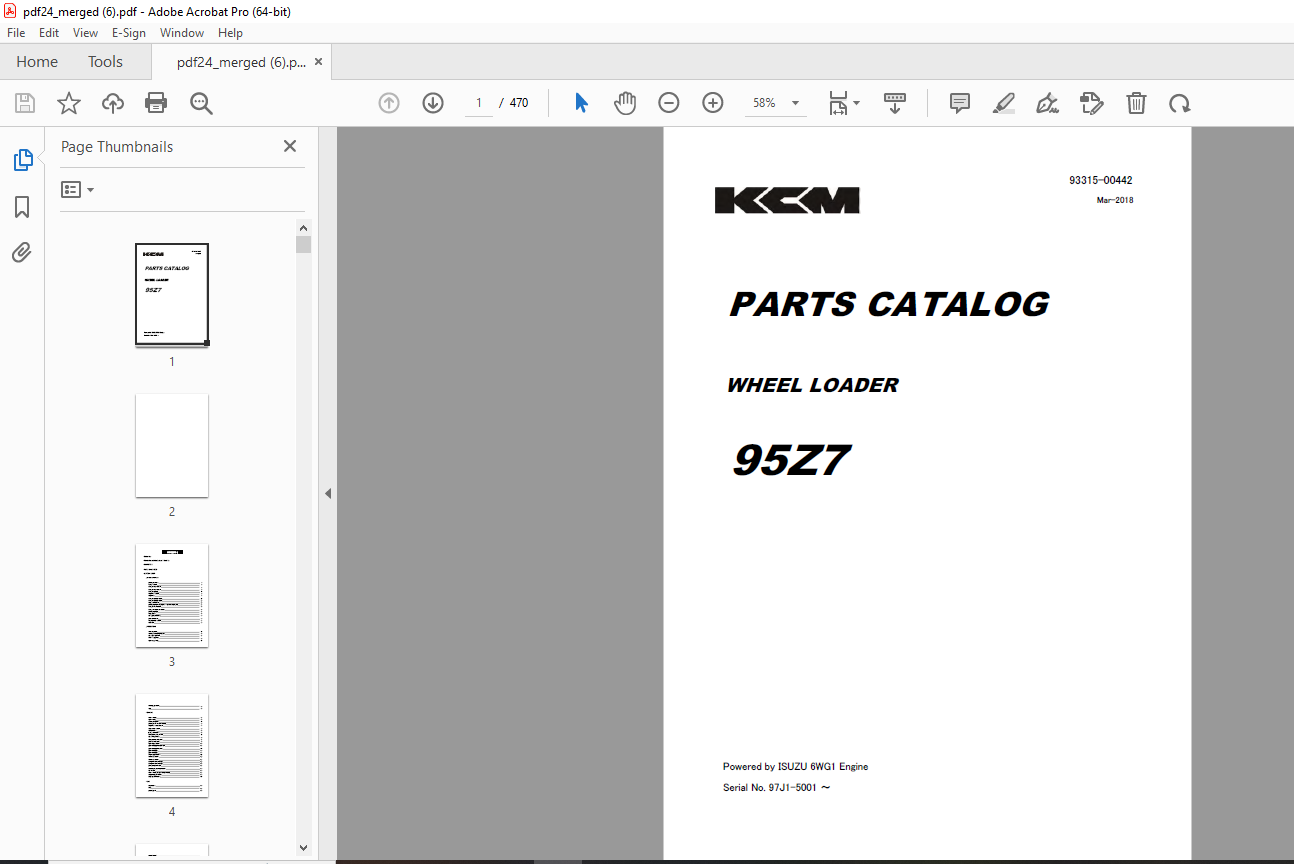Activate the hand pan tool
Image resolution: width=1294 pixels, height=864 pixels.
(625, 103)
